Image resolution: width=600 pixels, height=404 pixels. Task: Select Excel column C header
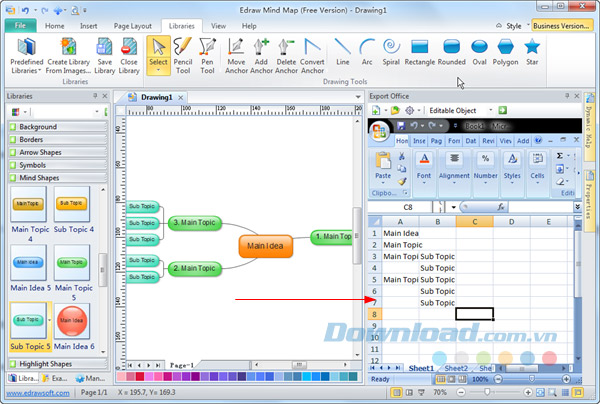pyautogui.click(x=474, y=222)
